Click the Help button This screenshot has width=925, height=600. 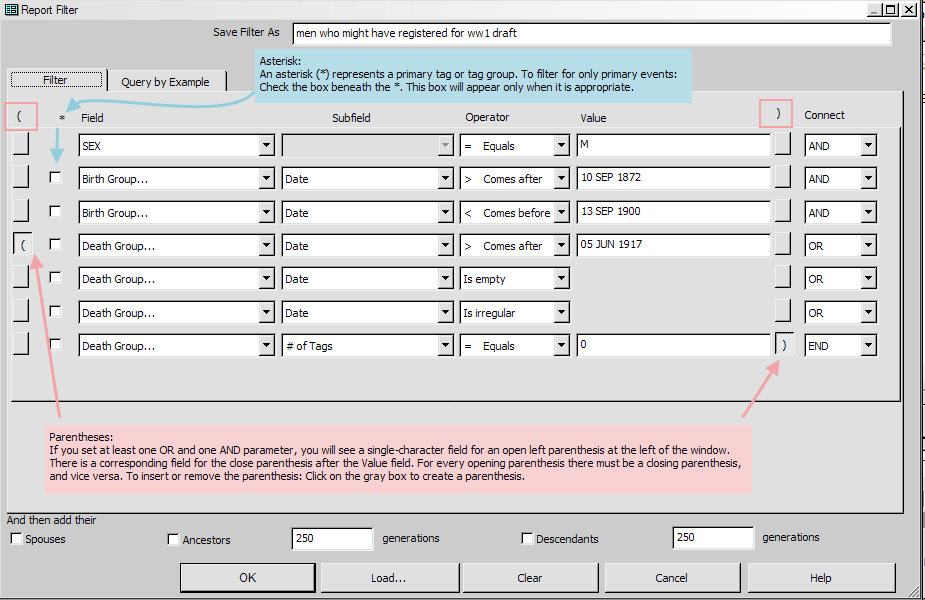(x=821, y=578)
